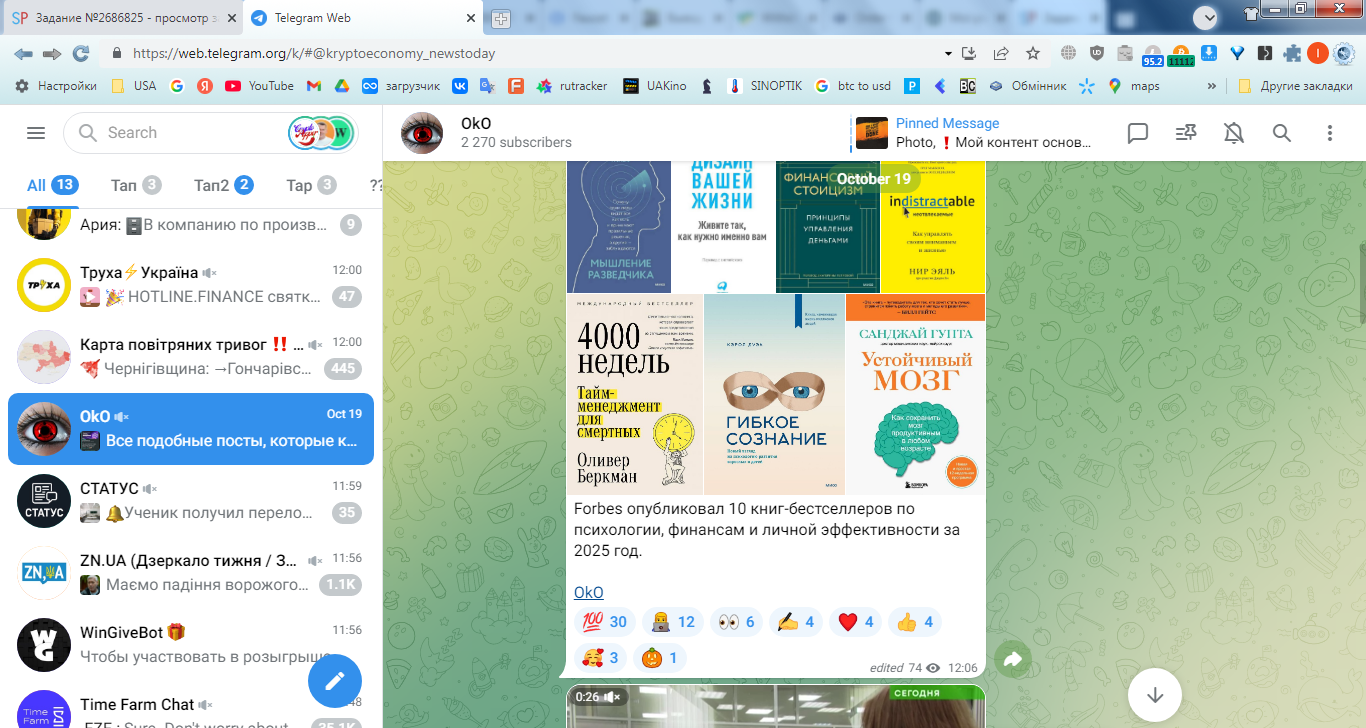Open the ZN.UA Дзеркало тижня chat
The image size is (1366, 728).
191,573
